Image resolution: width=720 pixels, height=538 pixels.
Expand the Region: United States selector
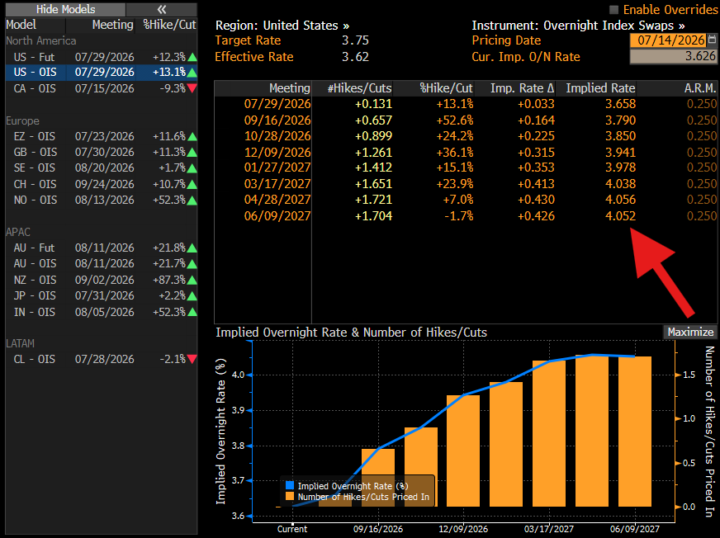tap(282, 25)
